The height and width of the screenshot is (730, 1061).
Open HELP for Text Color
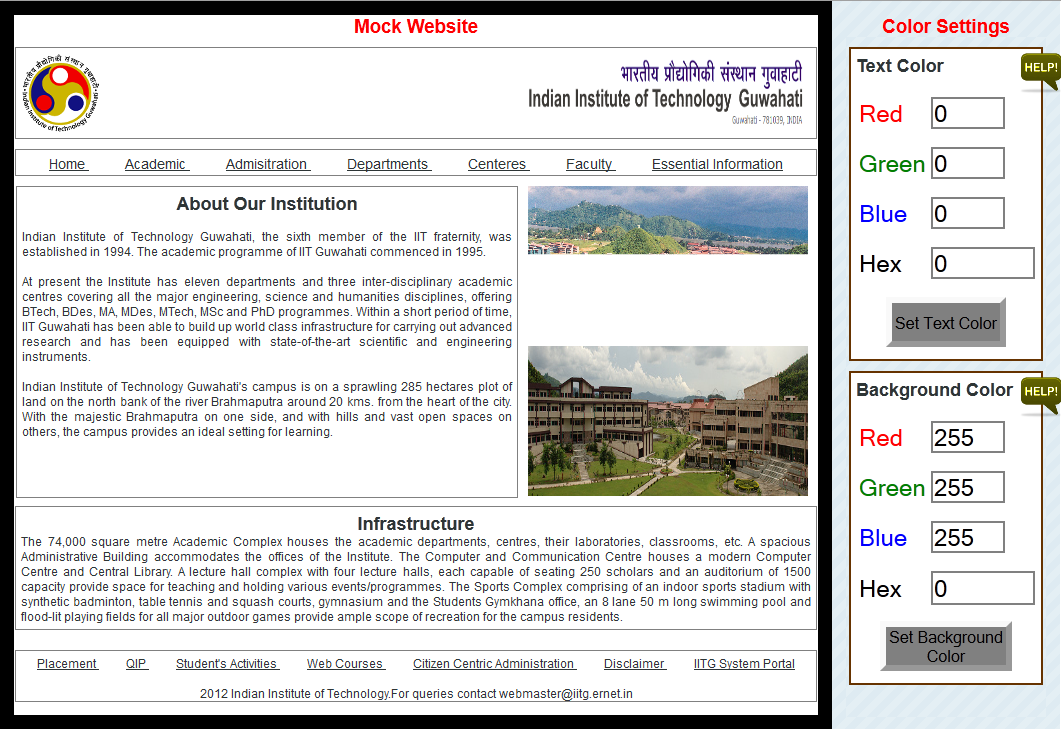click(x=1040, y=70)
